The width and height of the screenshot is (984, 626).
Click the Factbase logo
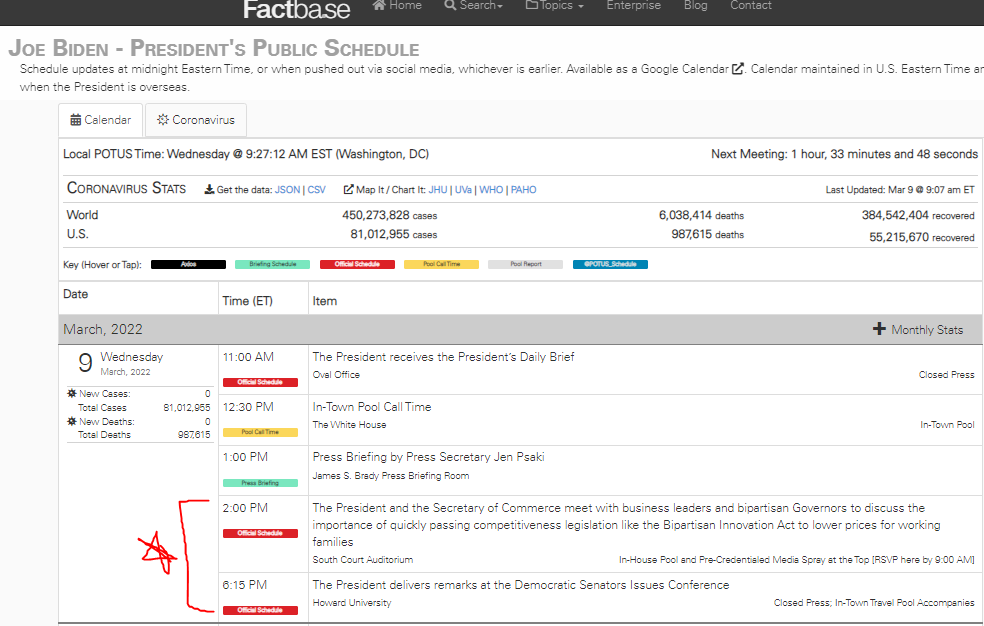296,9
